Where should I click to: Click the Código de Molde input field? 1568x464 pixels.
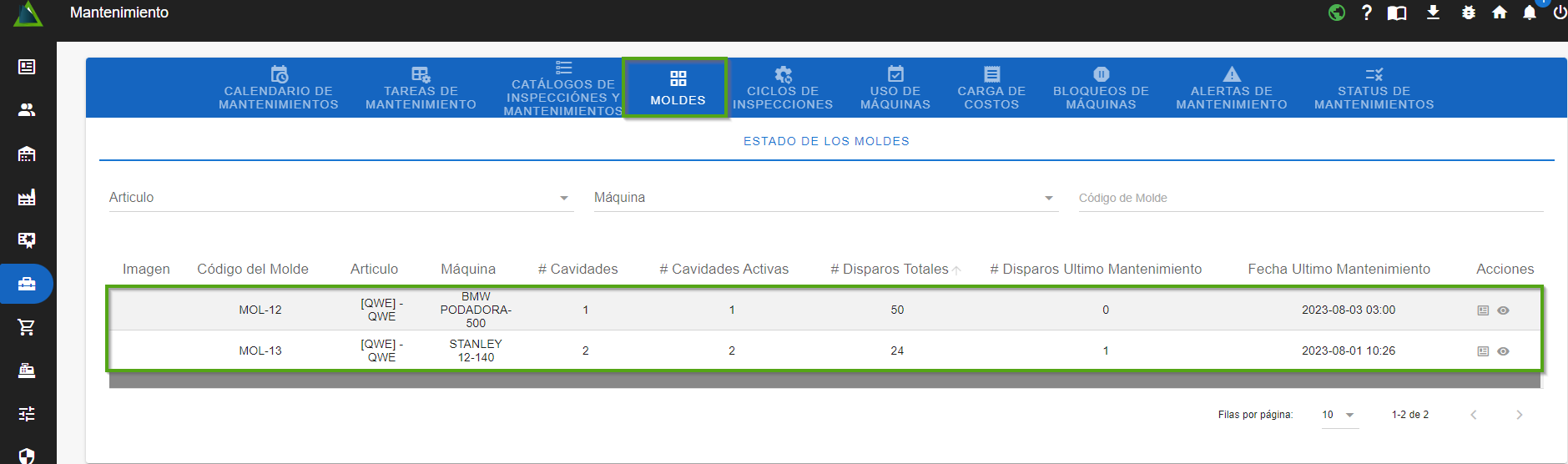coord(1310,198)
